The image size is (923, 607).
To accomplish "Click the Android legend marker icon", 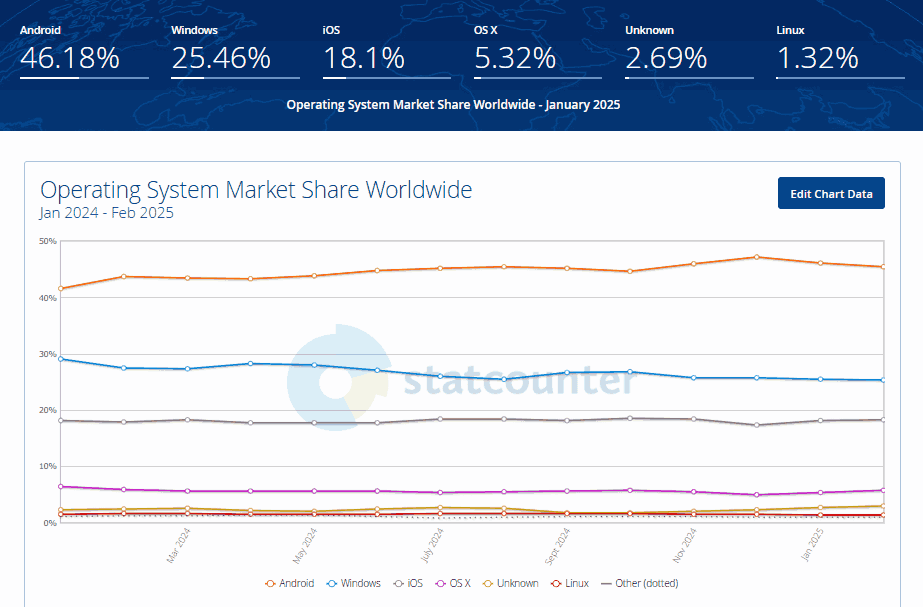I will (270, 583).
